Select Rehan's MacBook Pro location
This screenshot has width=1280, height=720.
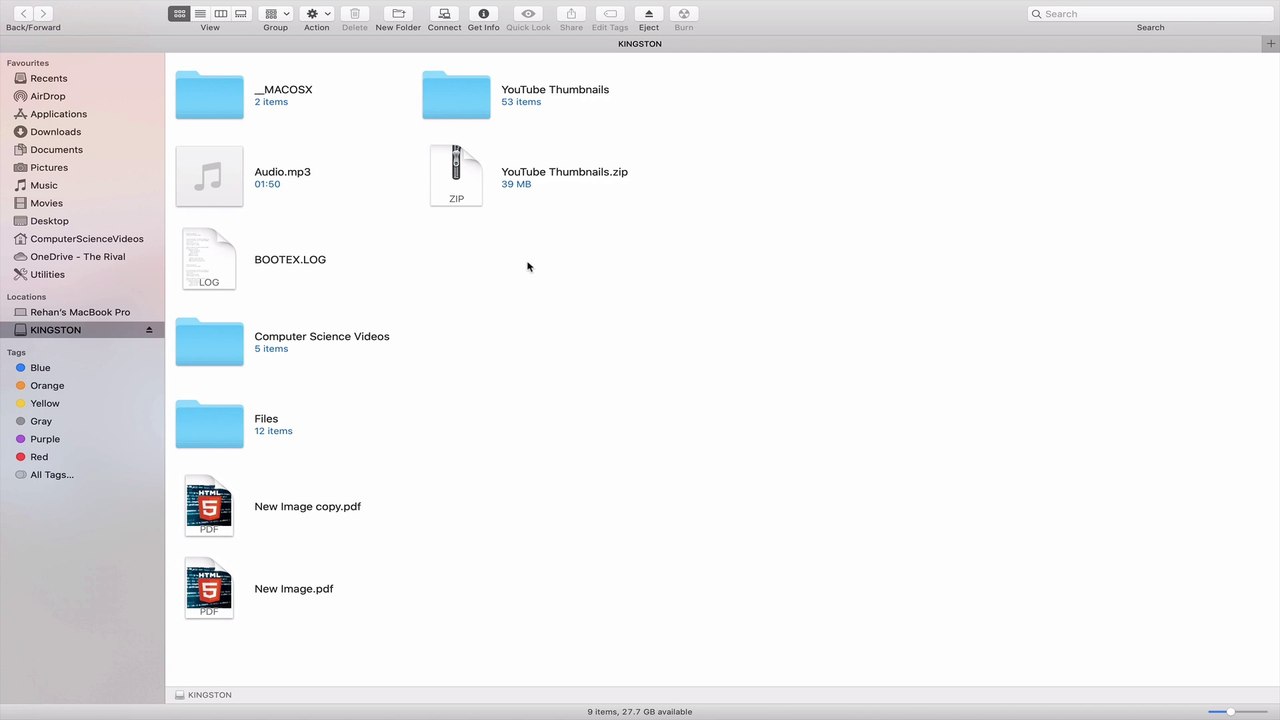coord(82,312)
